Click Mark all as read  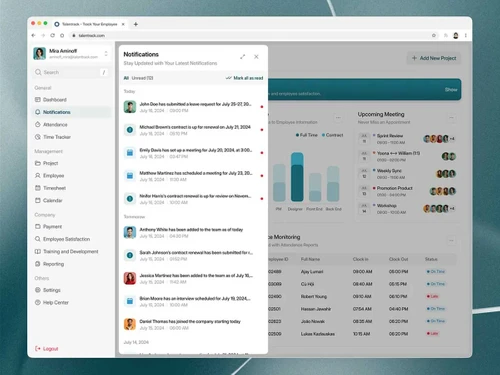pyautogui.click(x=244, y=78)
